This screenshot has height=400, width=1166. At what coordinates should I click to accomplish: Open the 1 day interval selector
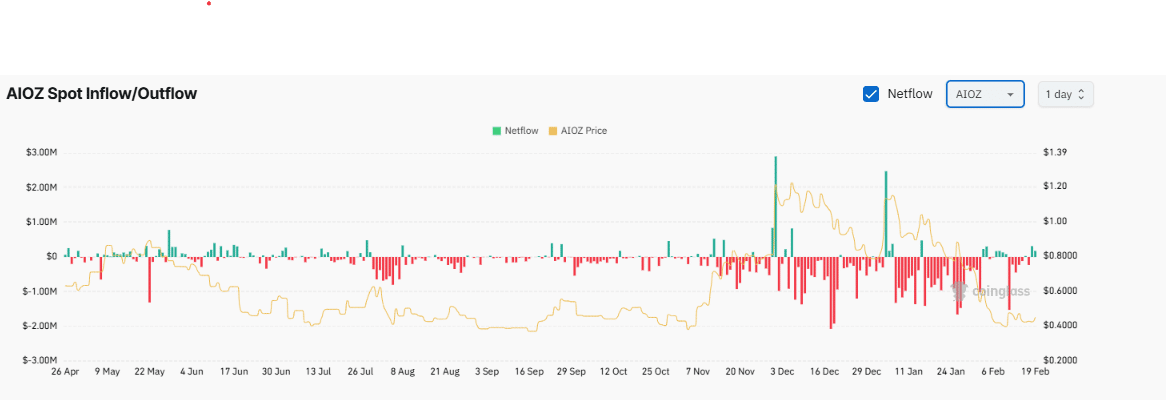point(1064,94)
